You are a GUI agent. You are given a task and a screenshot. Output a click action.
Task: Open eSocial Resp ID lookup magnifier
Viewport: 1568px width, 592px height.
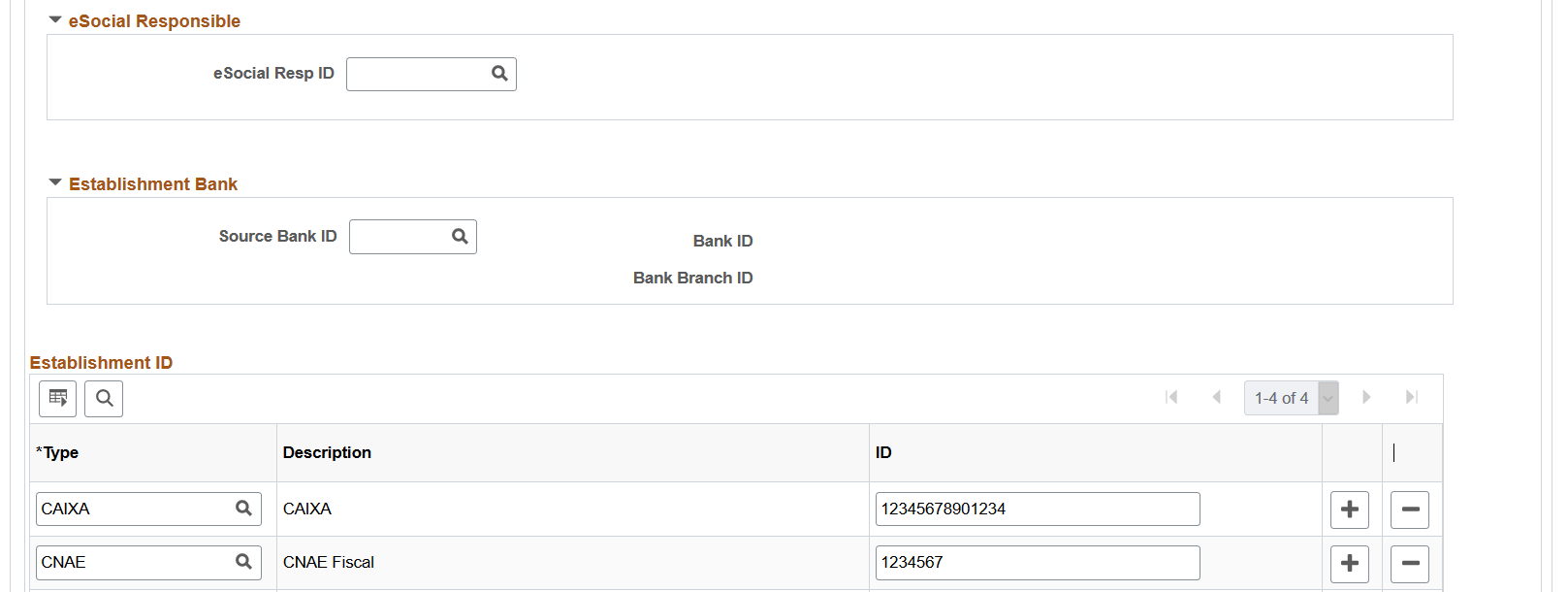(x=499, y=74)
